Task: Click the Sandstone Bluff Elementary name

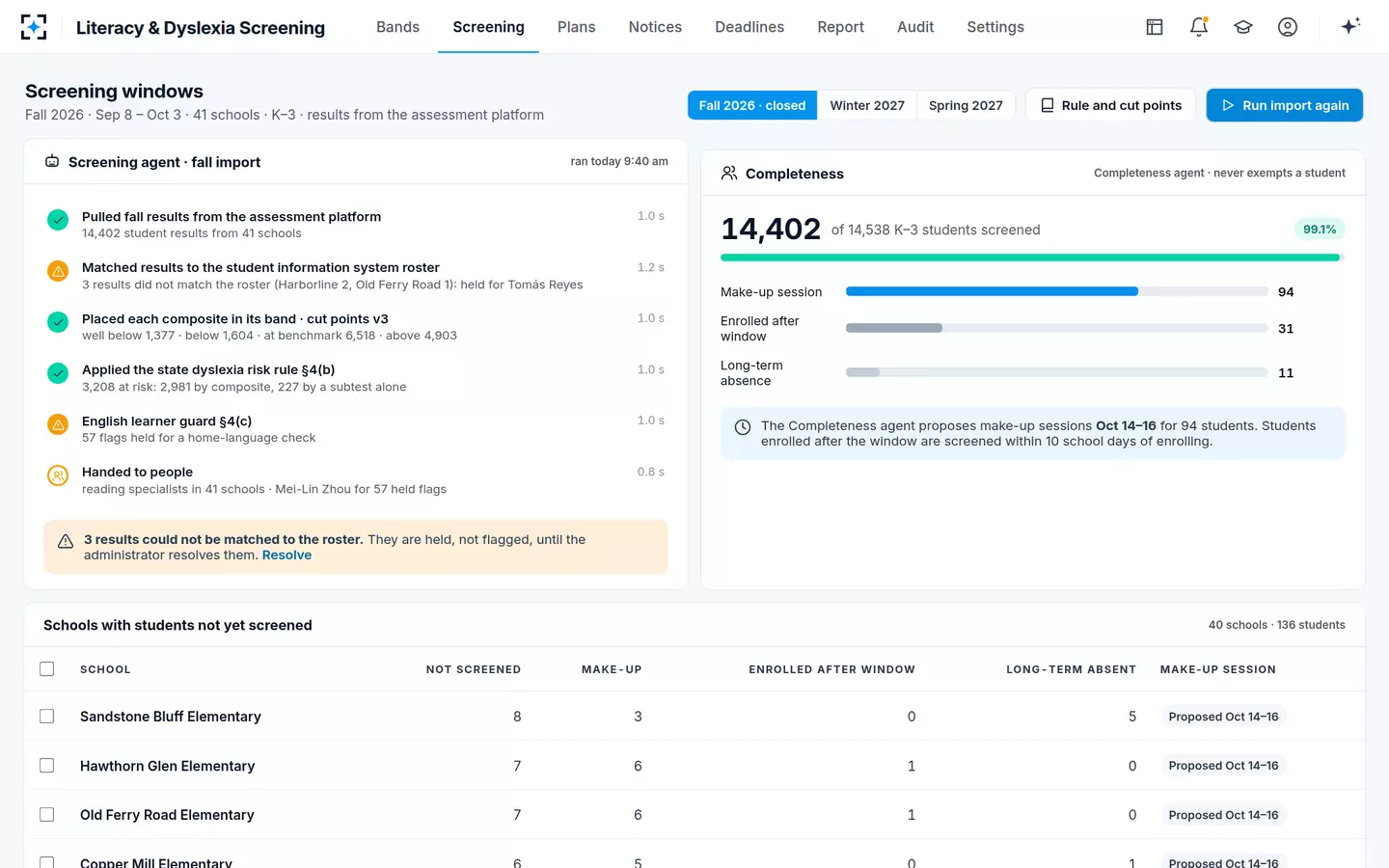Action: click(x=171, y=716)
